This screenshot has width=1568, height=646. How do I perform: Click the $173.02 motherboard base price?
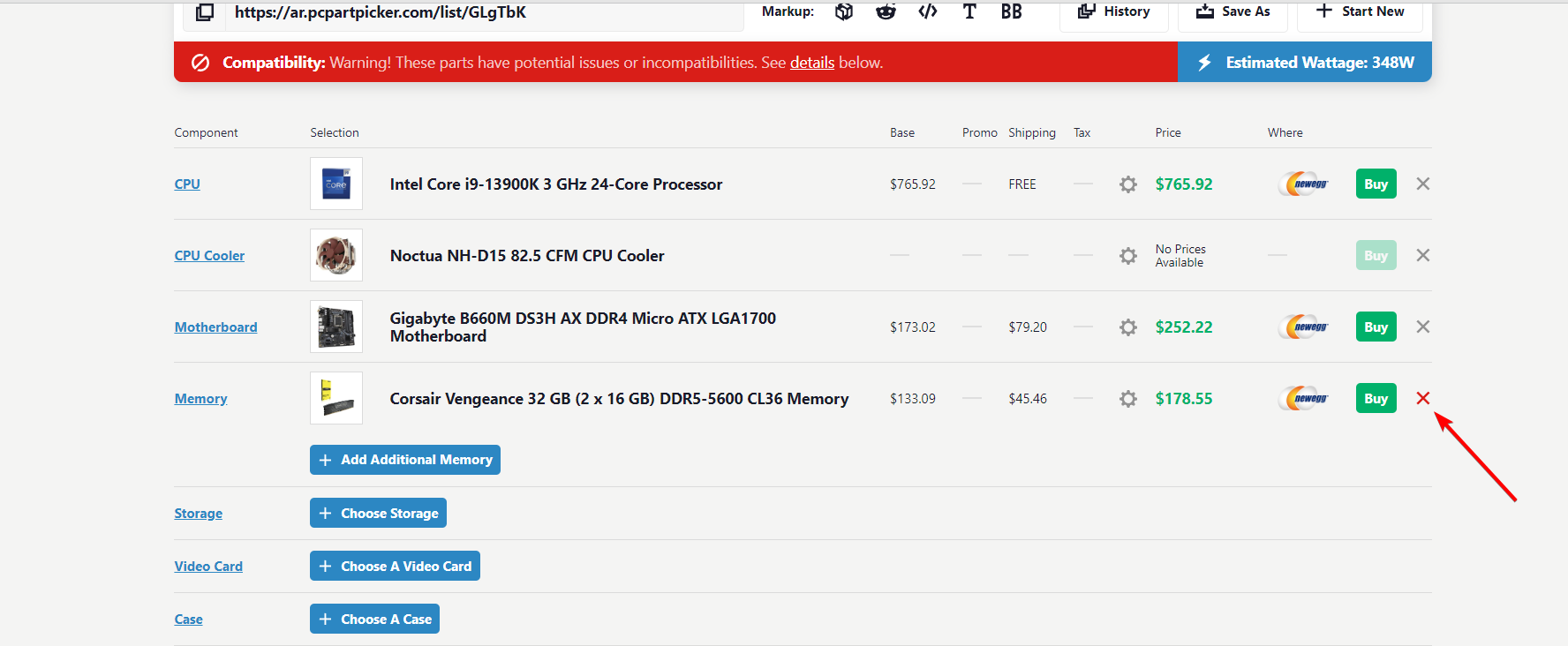[913, 327]
